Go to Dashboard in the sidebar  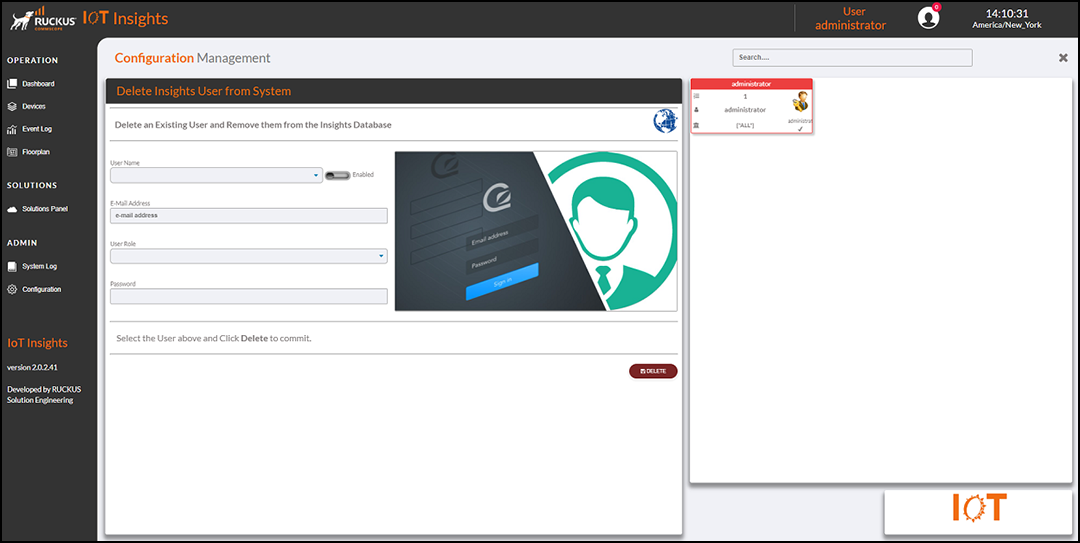pyautogui.click(x=38, y=84)
